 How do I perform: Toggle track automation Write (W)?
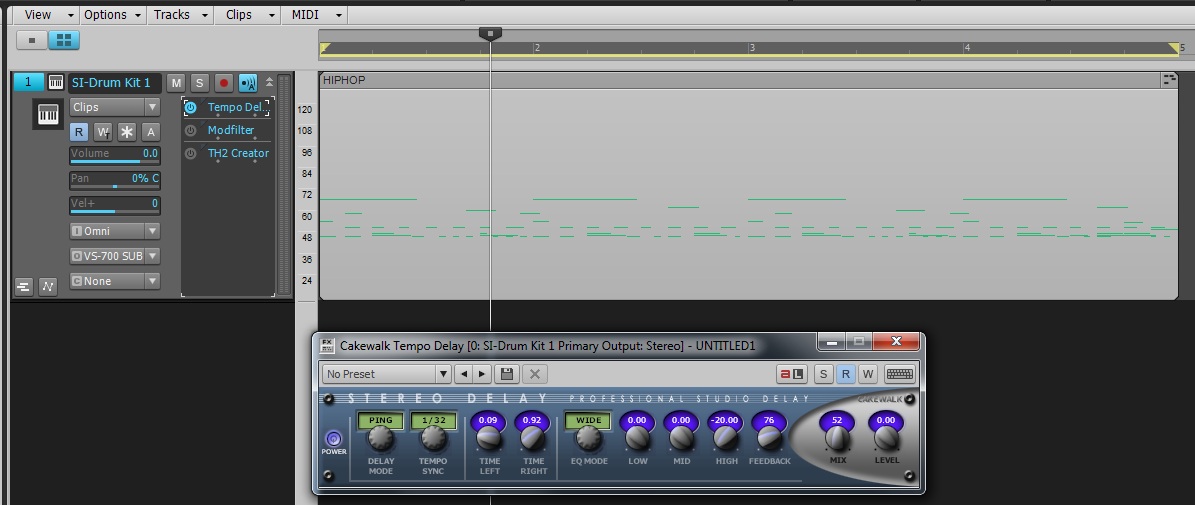pos(103,132)
